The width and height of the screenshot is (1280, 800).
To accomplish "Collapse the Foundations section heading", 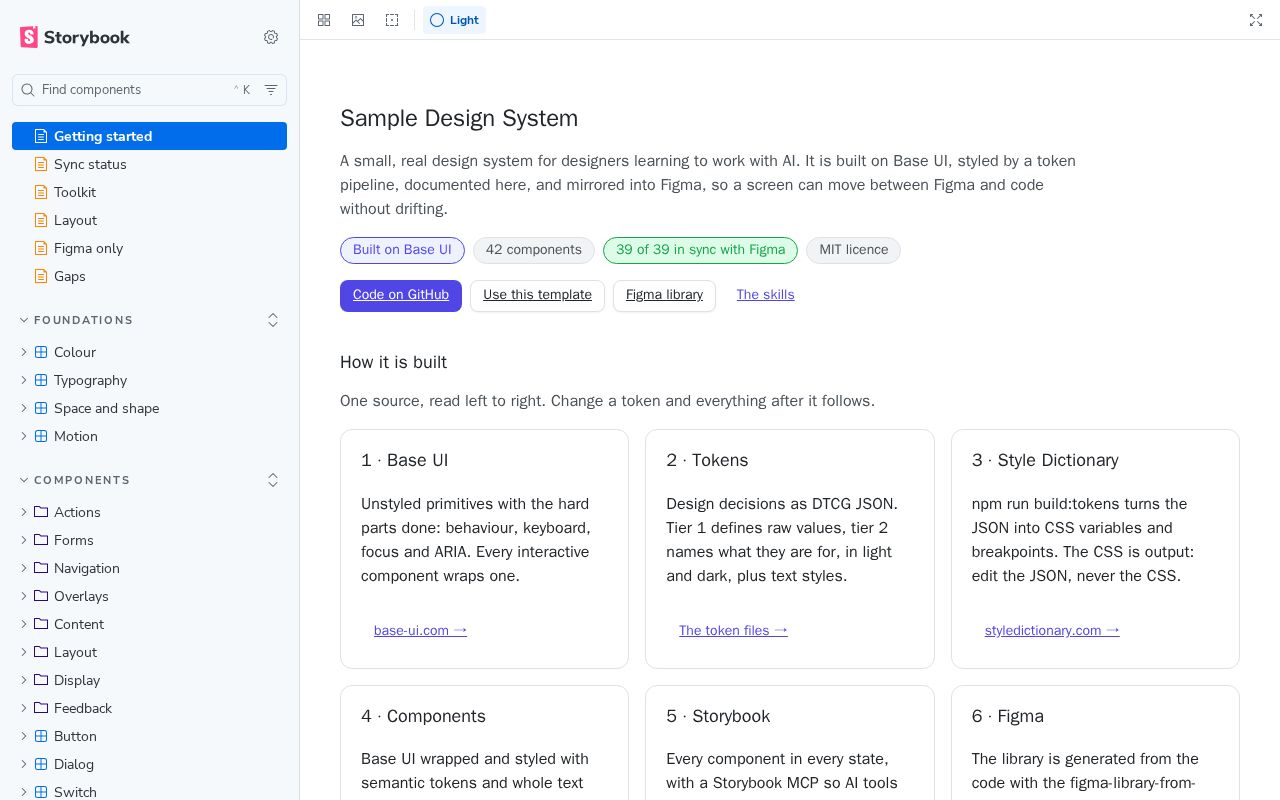I will click(76, 320).
